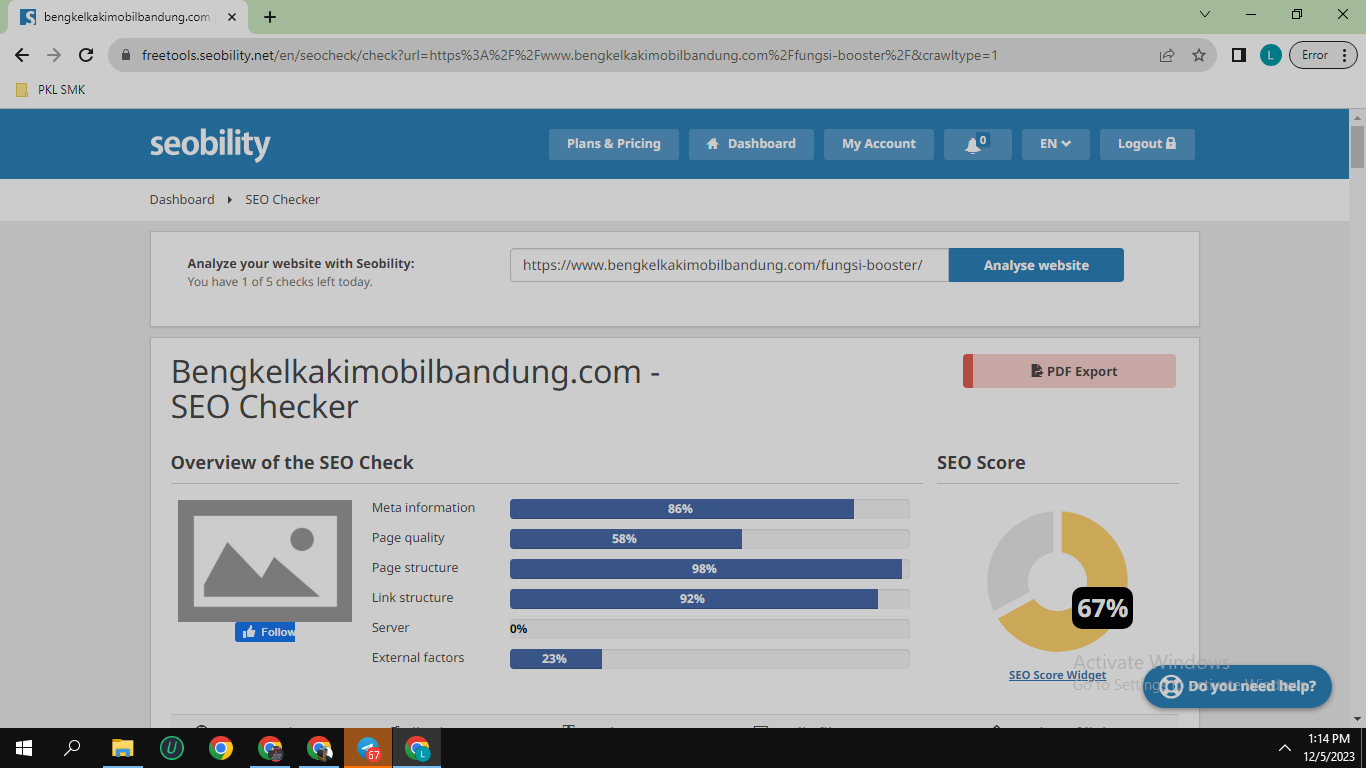Open Windows taskbar search

(x=72, y=747)
